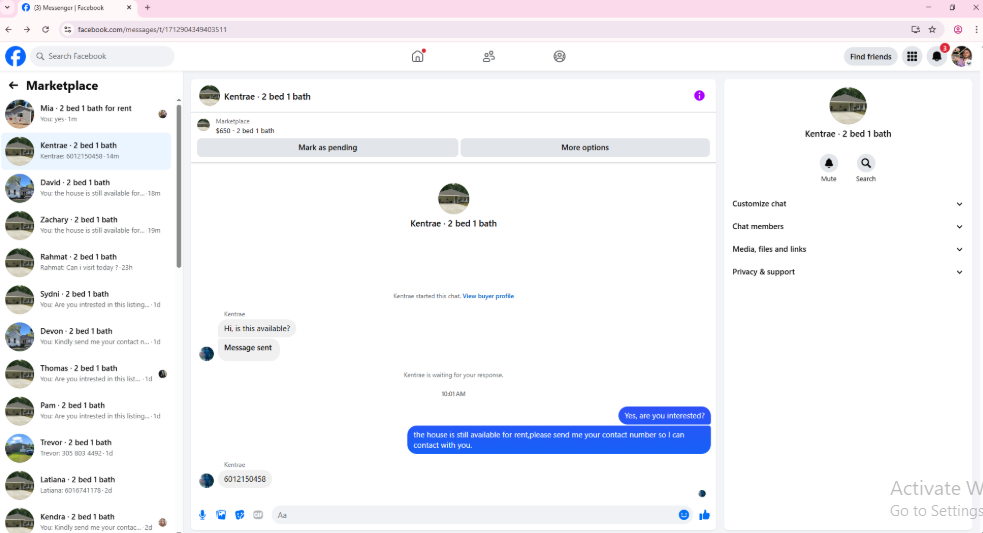Choose a GIF from the composer

[258, 515]
